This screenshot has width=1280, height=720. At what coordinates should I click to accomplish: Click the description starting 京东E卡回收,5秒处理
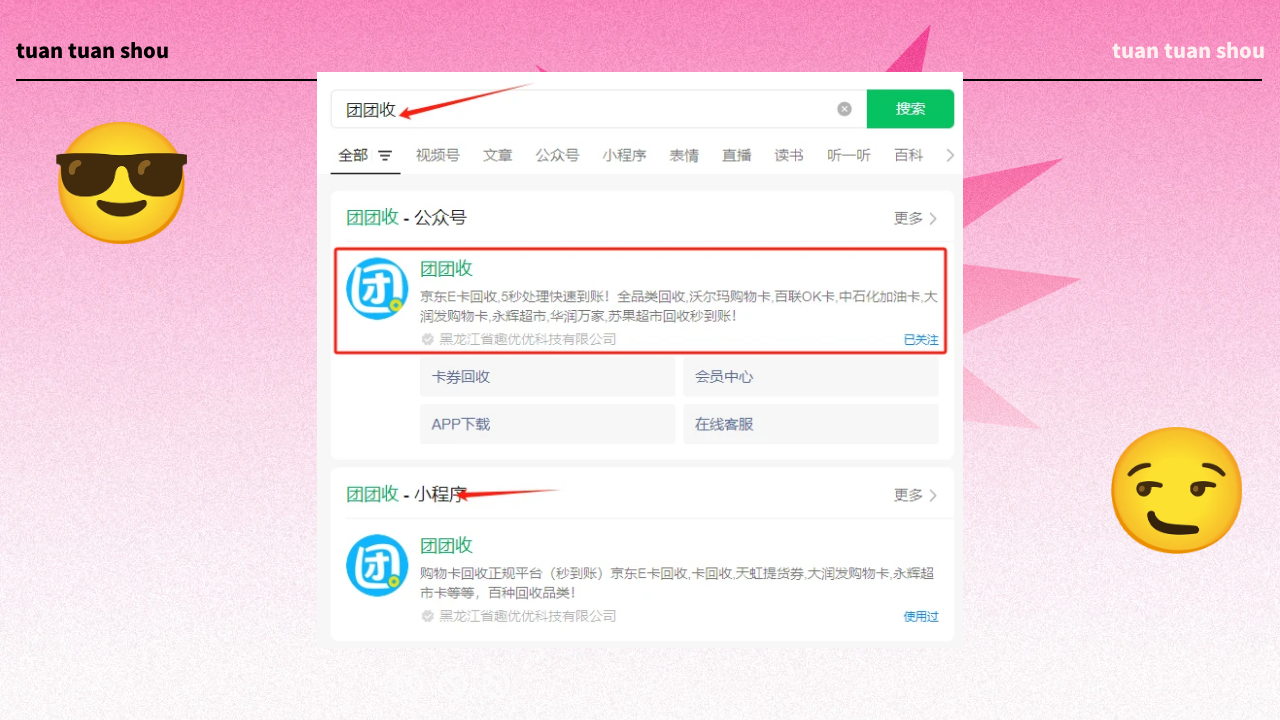pos(679,306)
